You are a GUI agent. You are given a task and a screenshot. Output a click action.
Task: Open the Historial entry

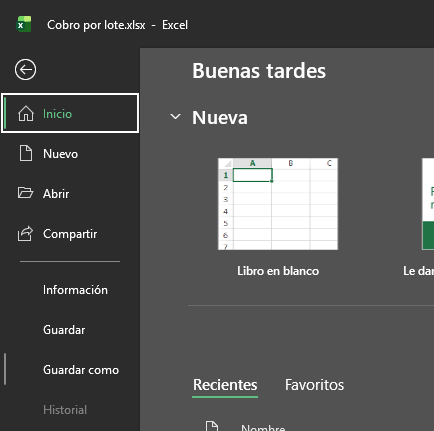tap(65, 410)
